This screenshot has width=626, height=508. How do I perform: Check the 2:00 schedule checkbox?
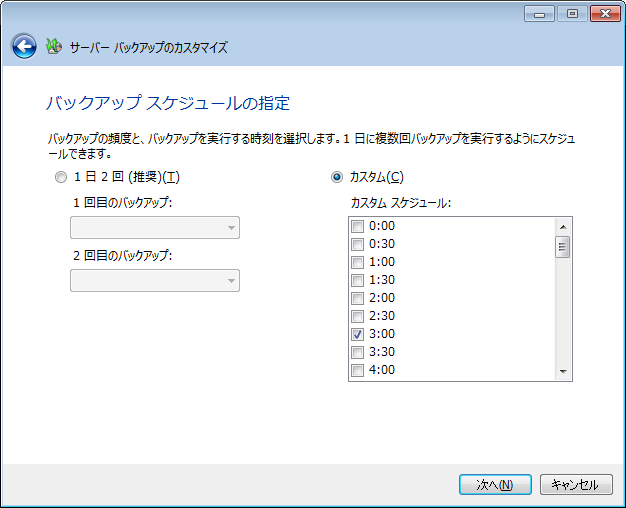pyautogui.click(x=357, y=298)
